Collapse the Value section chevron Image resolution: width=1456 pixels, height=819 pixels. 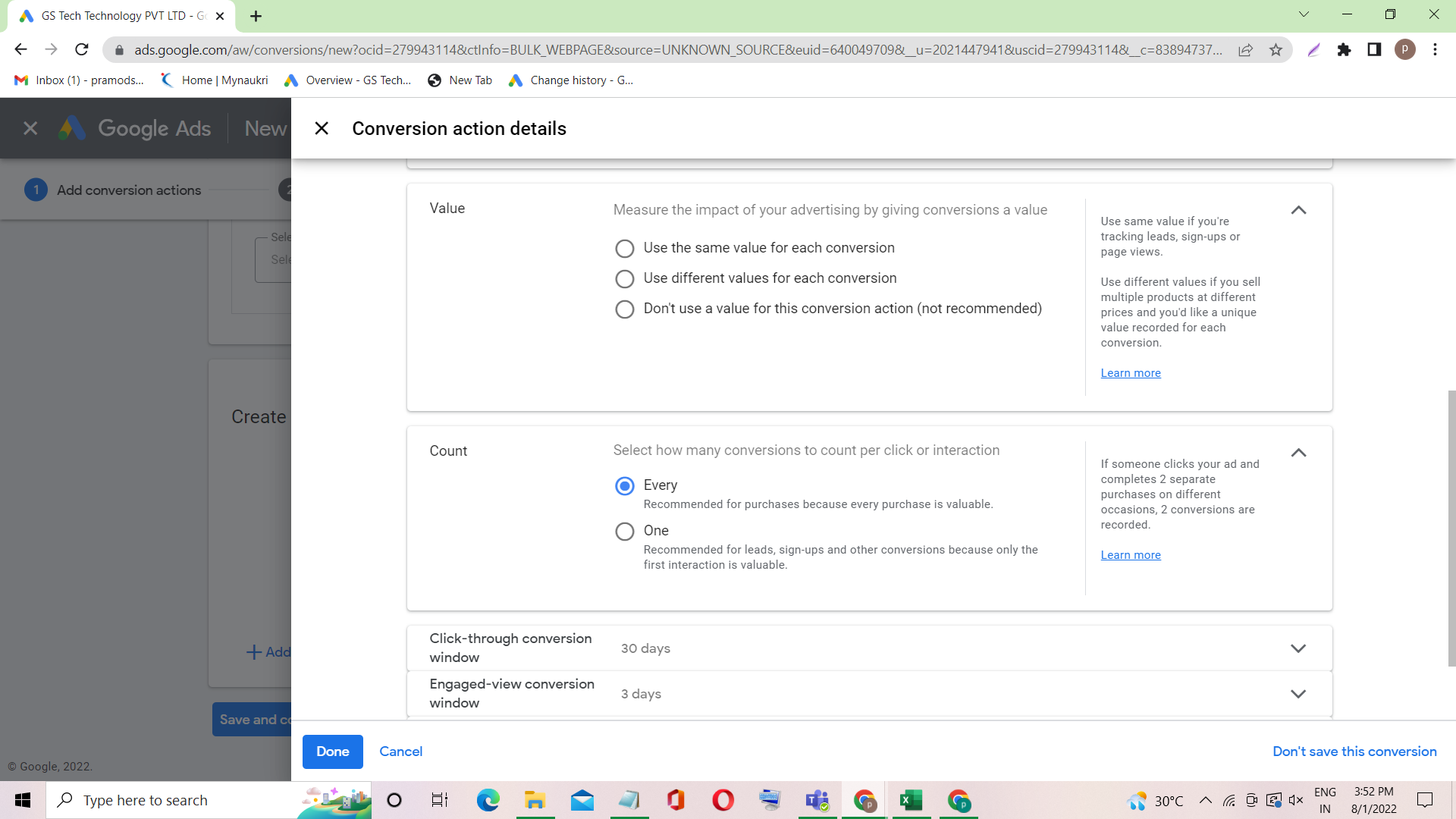pos(1298,210)
